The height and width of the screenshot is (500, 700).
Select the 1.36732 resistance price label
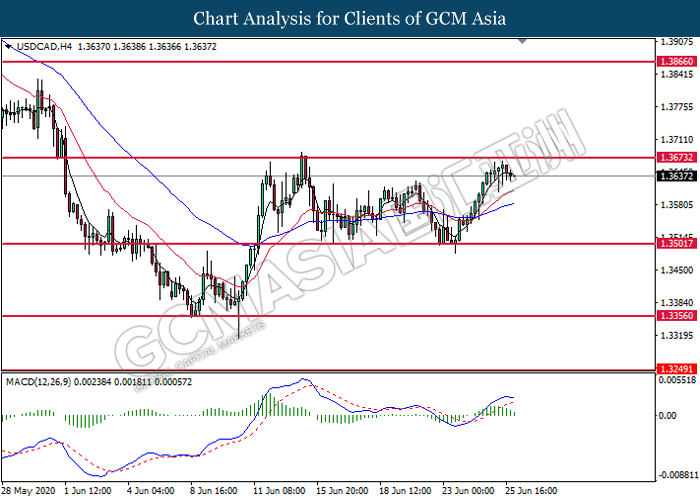pyautogui.click(x=677, y=158)
